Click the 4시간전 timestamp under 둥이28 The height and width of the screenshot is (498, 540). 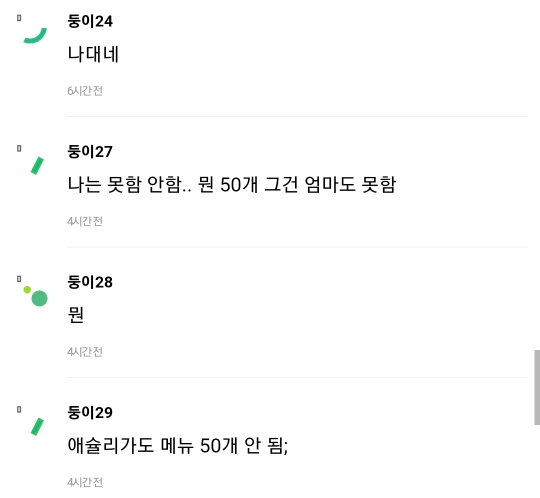(85, 352)
